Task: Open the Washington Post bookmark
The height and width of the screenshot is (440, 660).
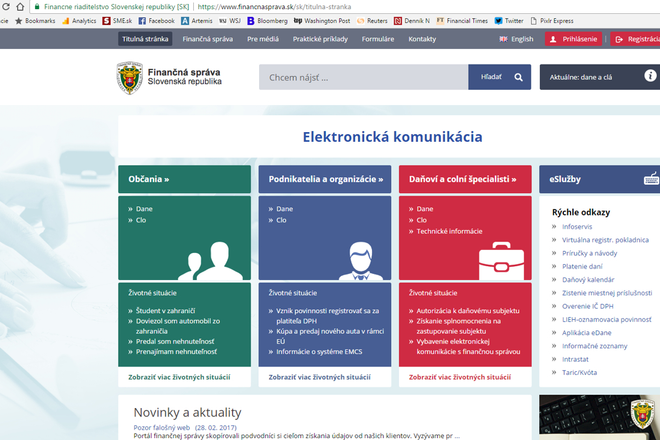Action: click(x=322, y=21)
